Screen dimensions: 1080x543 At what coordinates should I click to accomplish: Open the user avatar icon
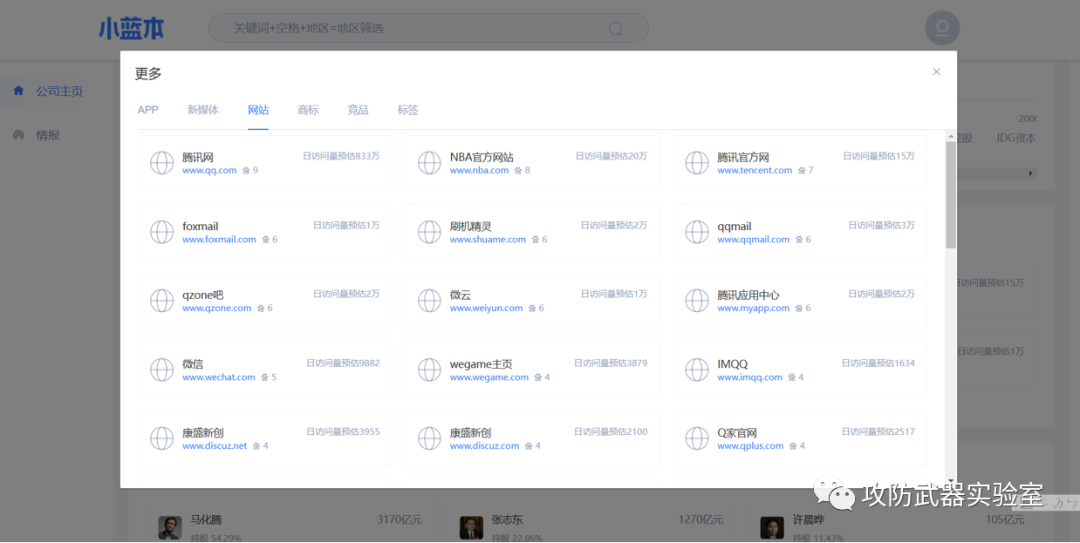coord(942,28)
